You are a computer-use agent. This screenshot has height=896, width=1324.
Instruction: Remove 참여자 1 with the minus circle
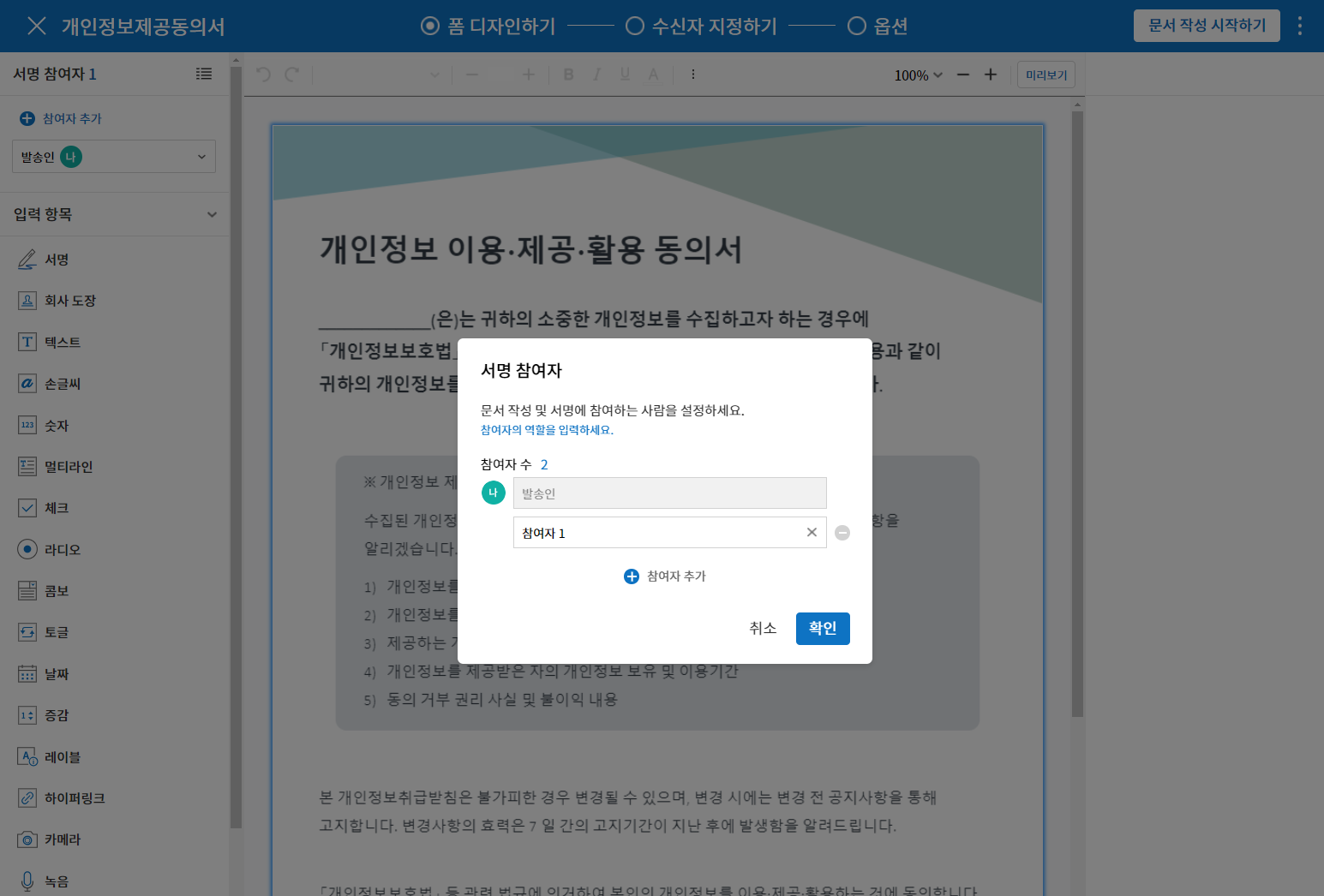(x=842, y=533)
